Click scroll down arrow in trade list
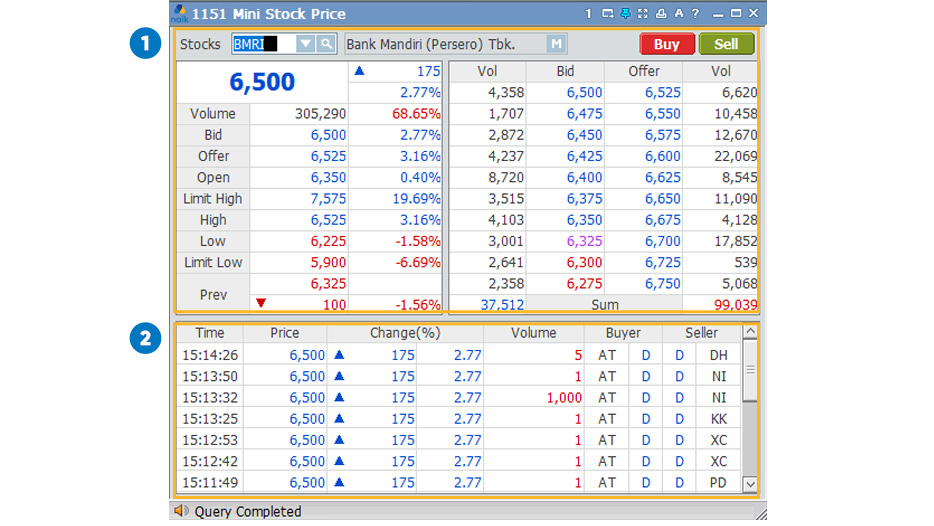 pos(750,484)
